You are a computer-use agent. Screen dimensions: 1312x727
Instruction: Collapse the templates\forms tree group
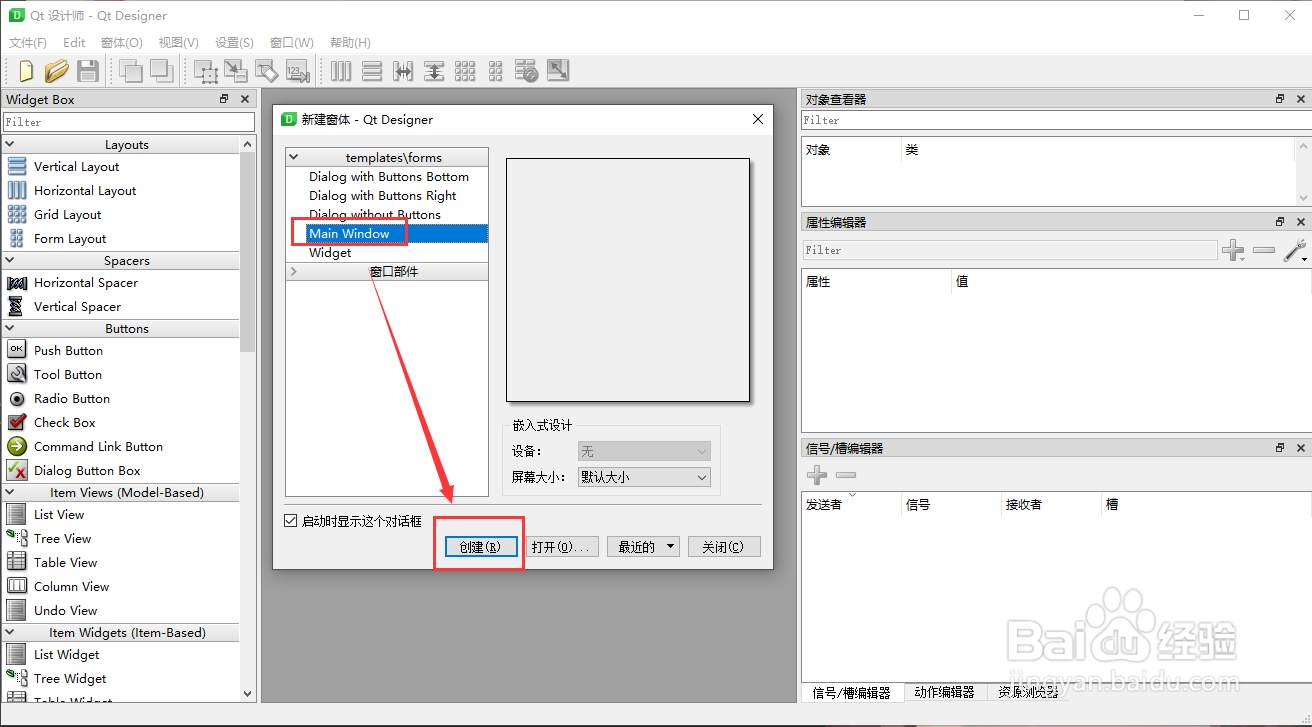pos(293,157)
